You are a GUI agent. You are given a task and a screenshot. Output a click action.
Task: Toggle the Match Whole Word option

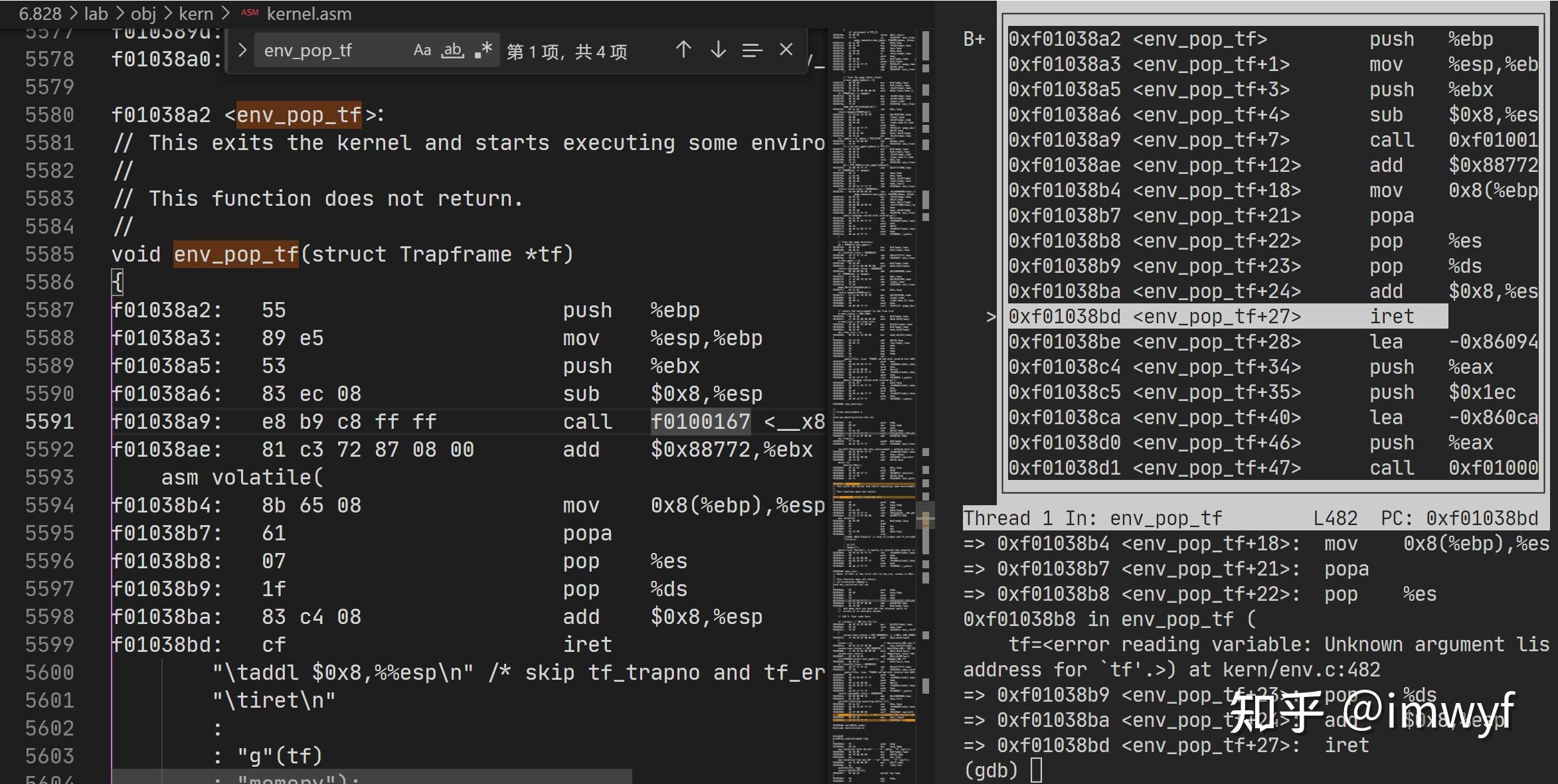pos(452,50)
